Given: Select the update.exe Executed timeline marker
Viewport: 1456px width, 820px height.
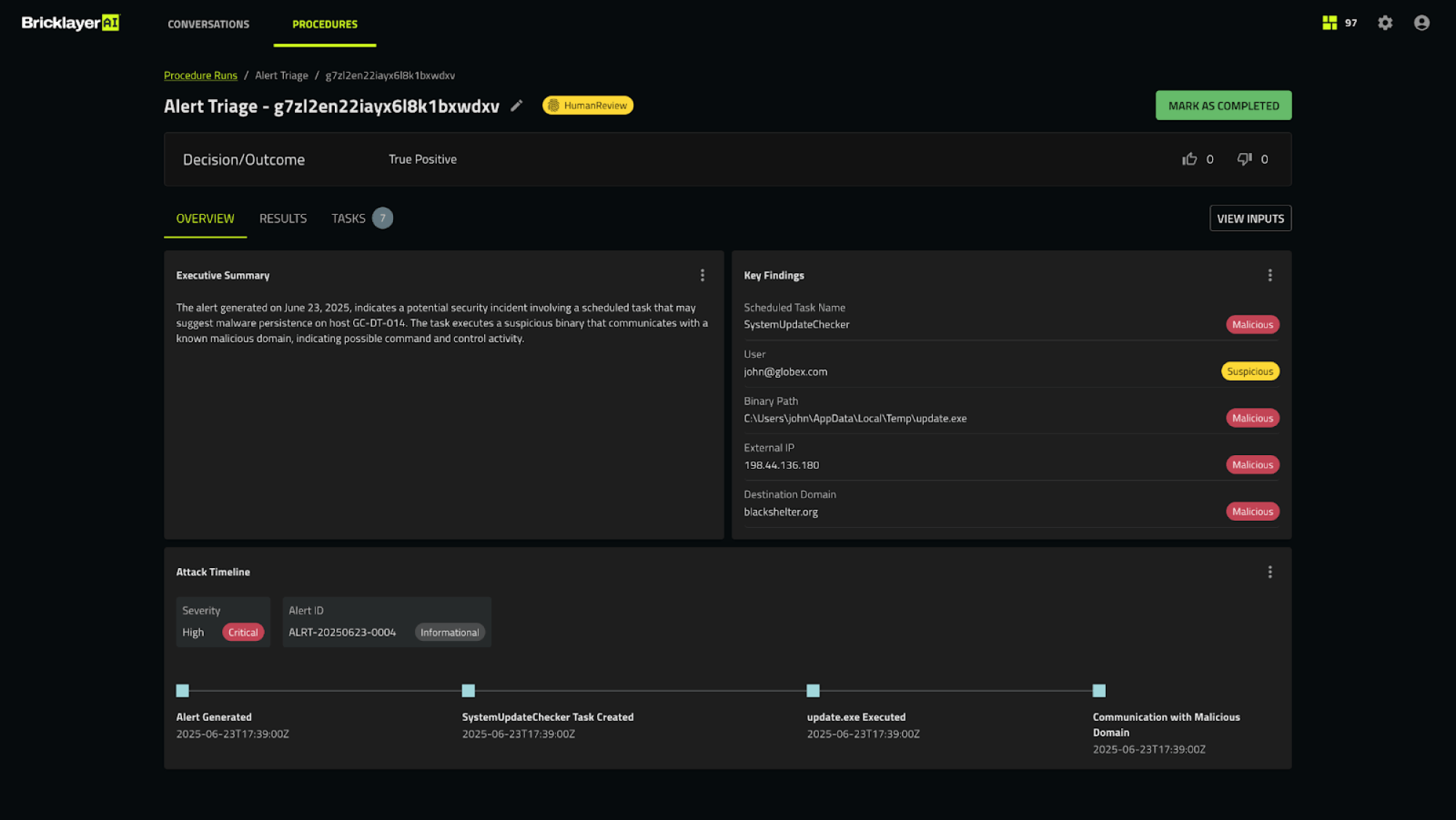Looking at the screenshot, I should click(x=813, y=690).
